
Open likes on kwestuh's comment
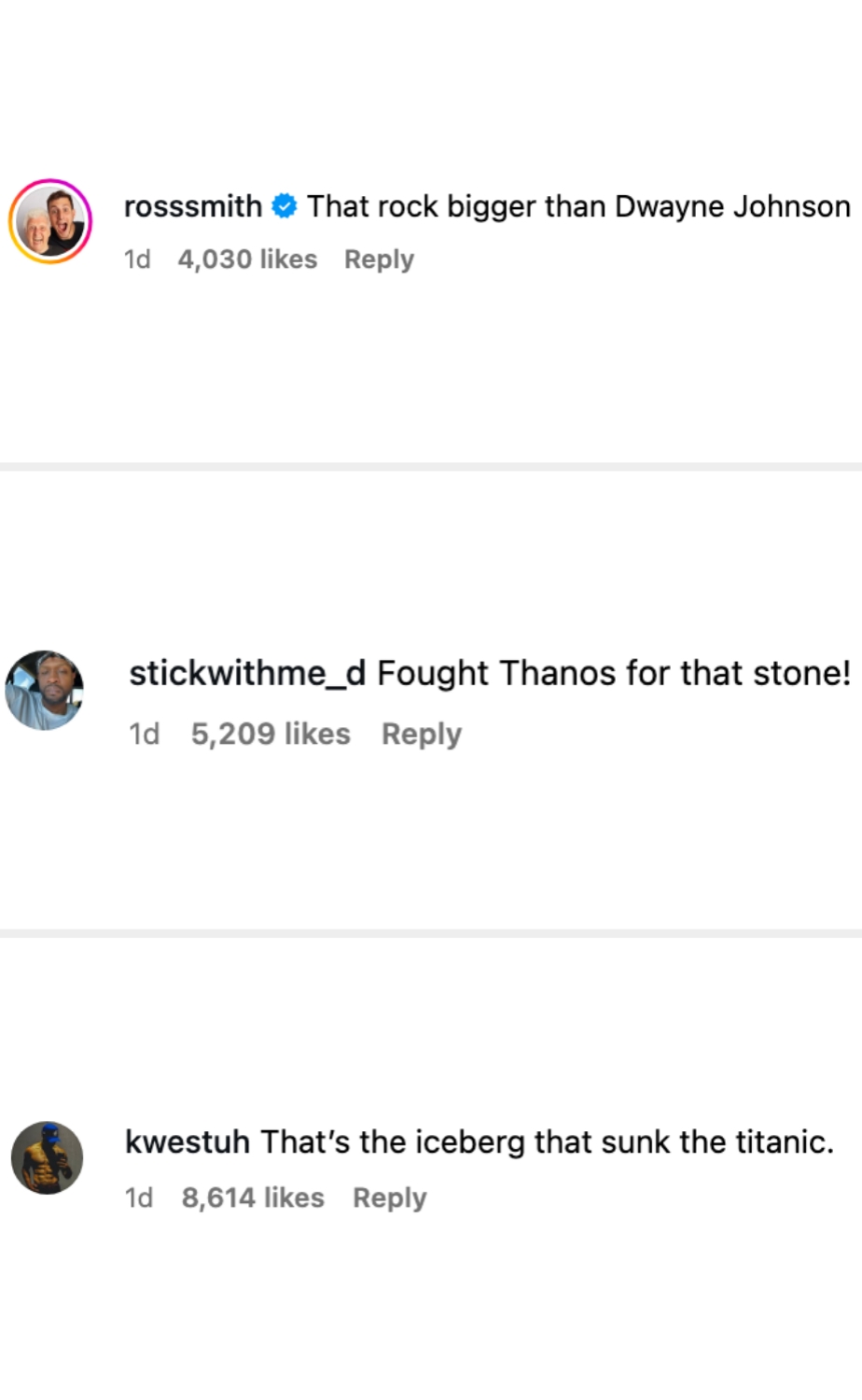click(x=253, y=1197)
